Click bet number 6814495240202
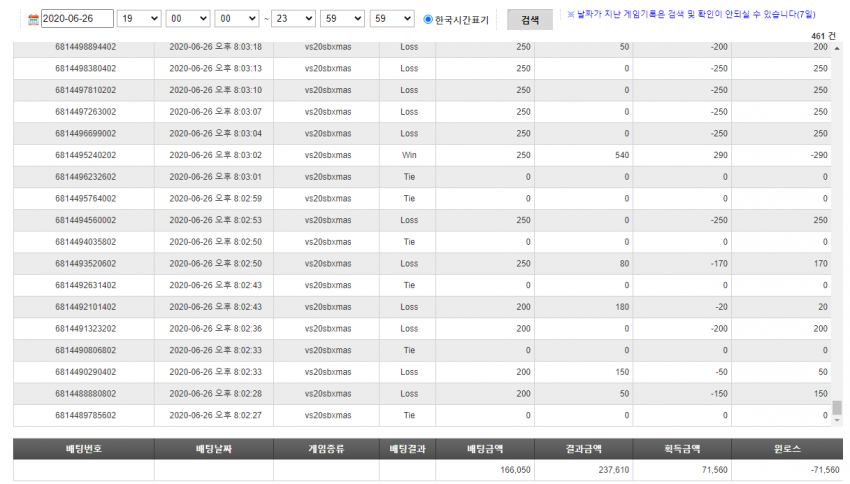 coord(86,156)
